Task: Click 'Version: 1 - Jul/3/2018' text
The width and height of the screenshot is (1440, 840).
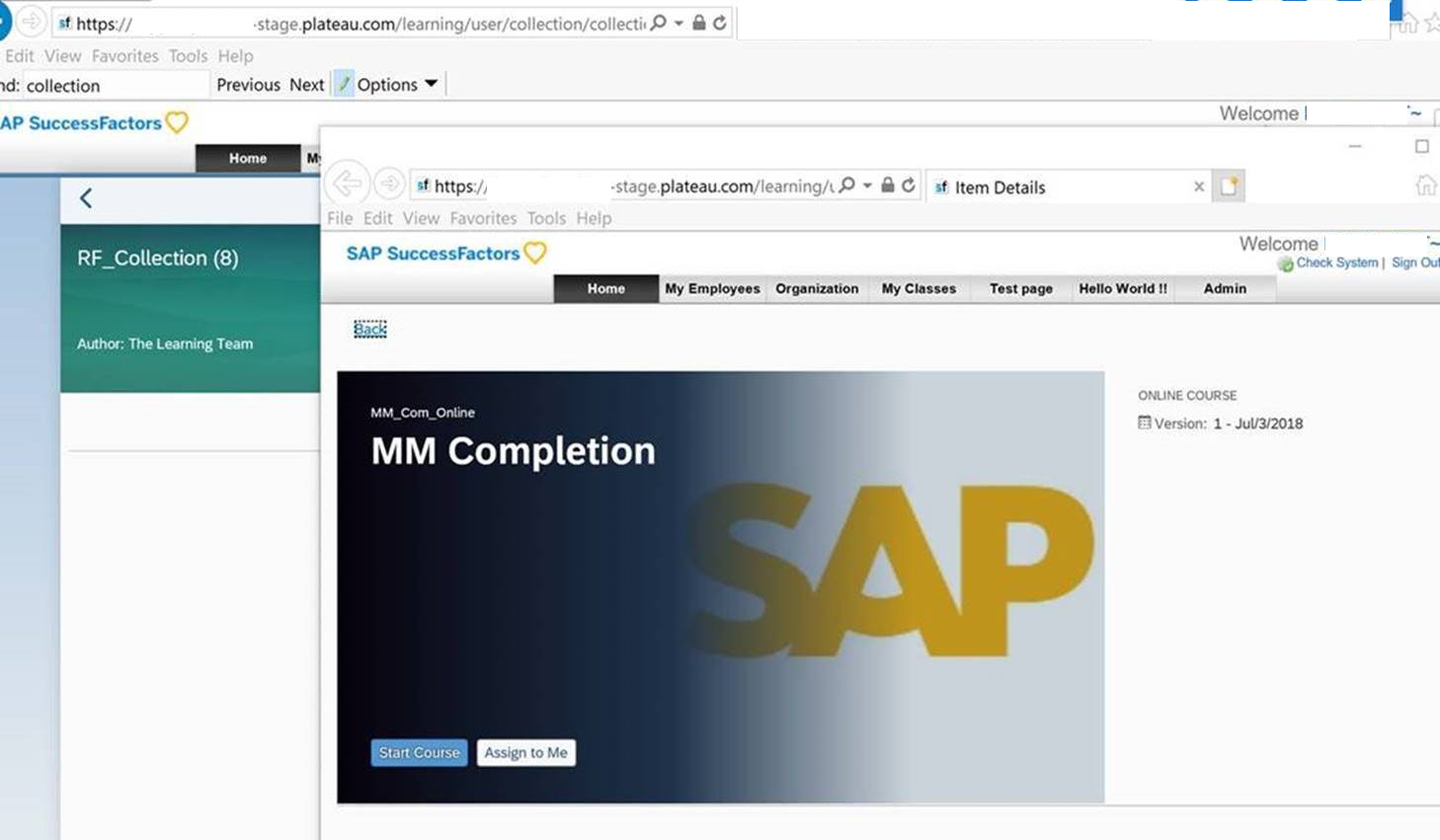Action: [1229, 423]
